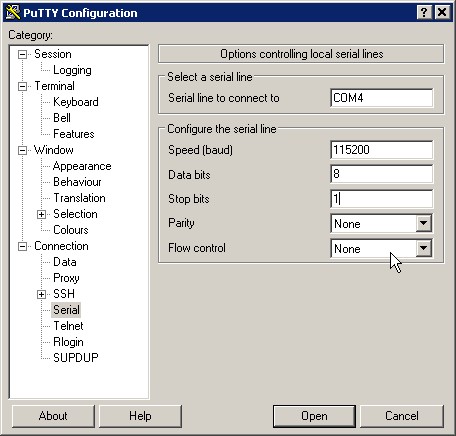Viewport: 456px width, 436px height.
Task: Click the Speed (baud) field showing 115200
Action: pyautogui.click(x=381, y=150)
